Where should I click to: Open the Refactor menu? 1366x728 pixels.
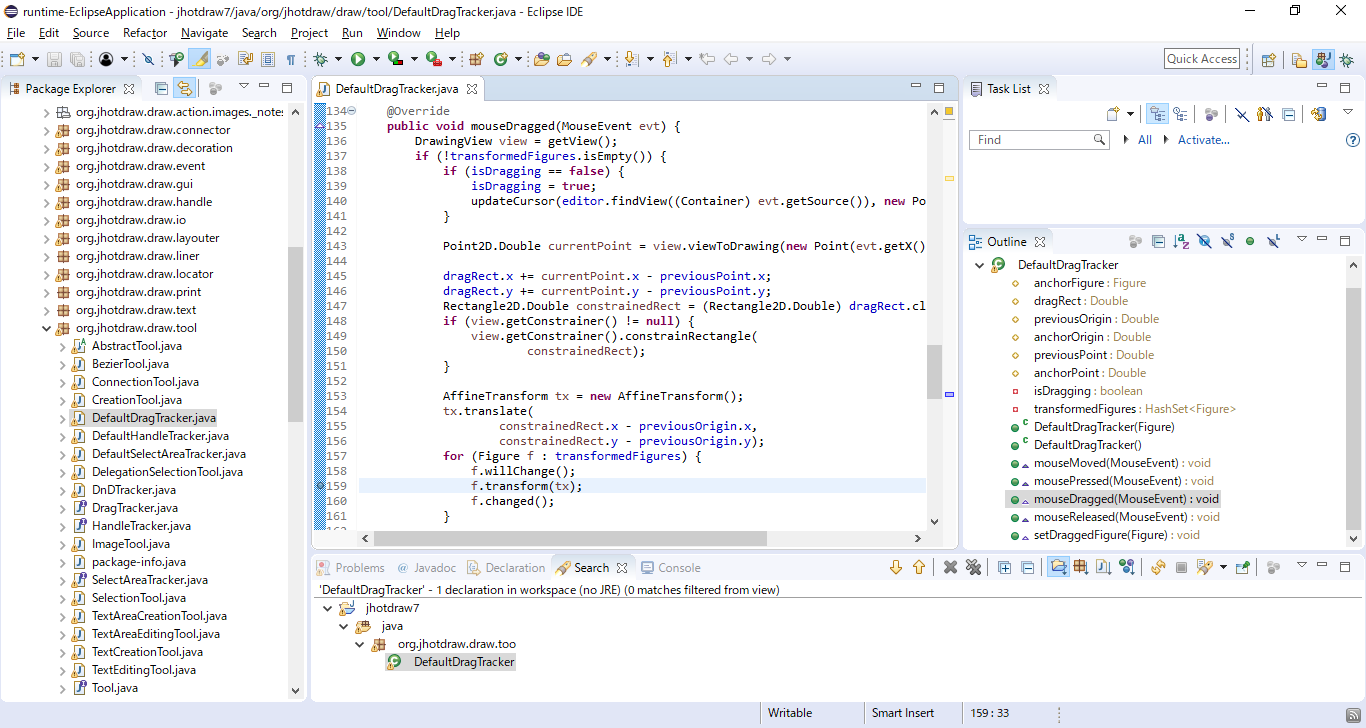click(x=145, y=33)
